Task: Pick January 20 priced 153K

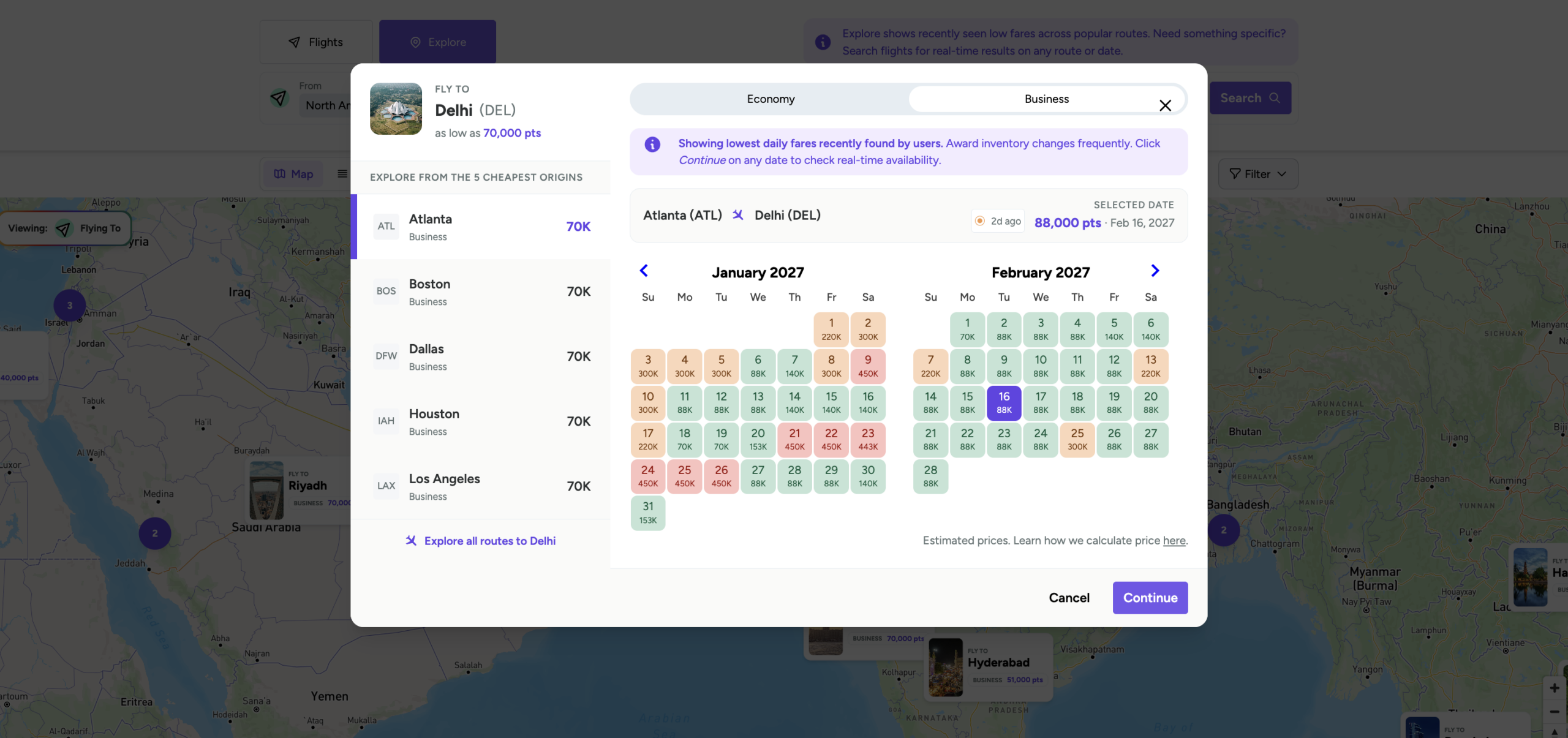Action: tap(758, 440)
